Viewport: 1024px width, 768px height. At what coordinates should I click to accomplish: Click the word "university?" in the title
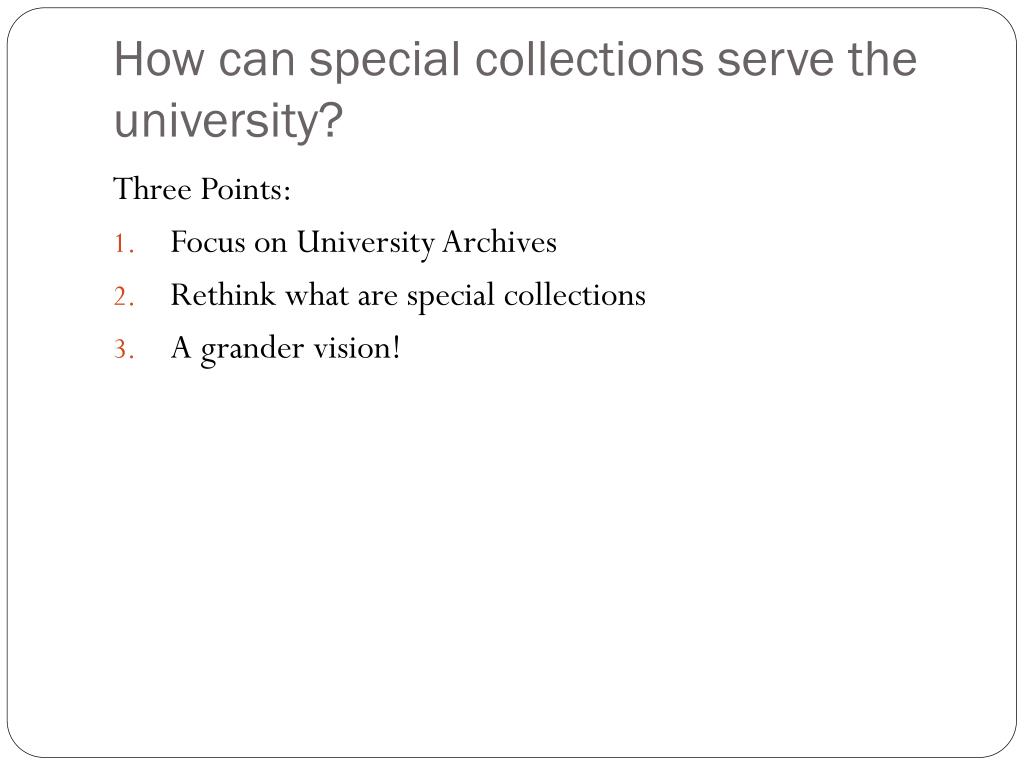click(229, 120)
